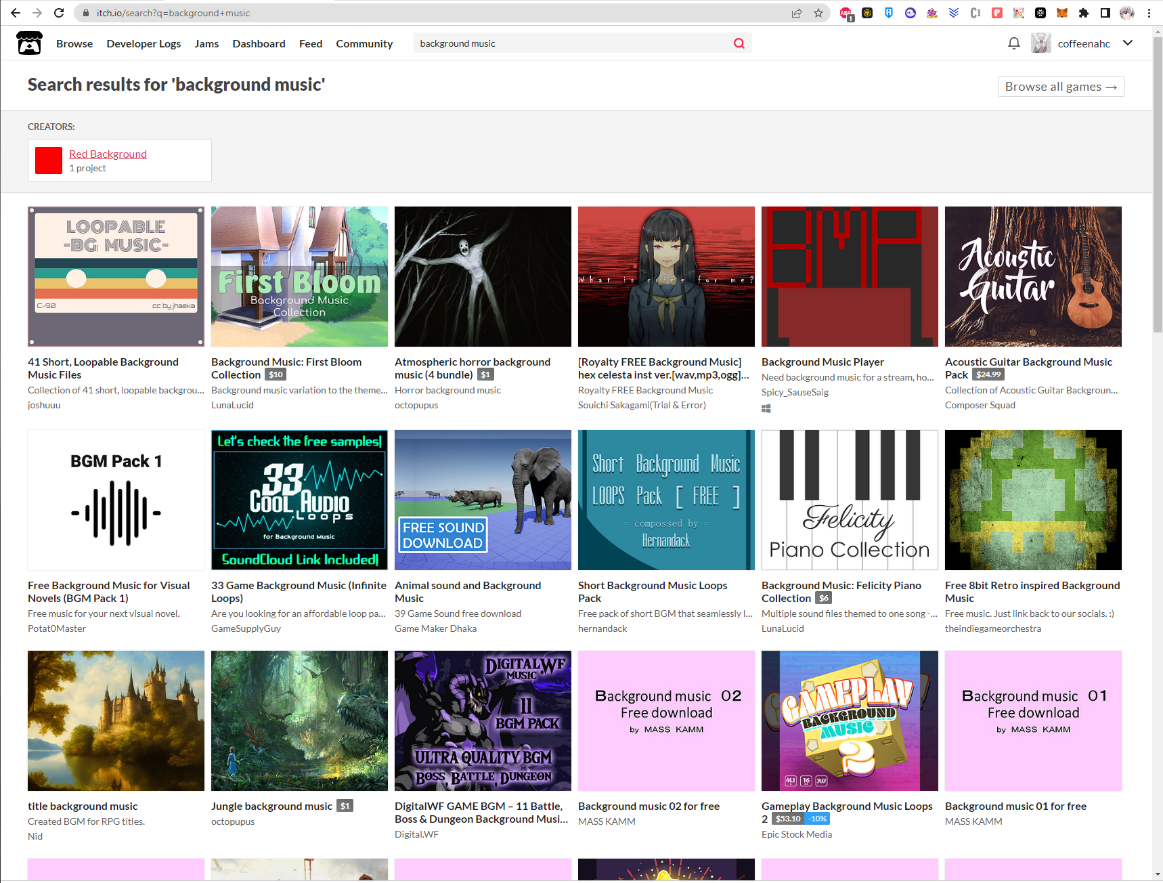This screenshot has height=883, width=1163.
Task: Click the -10% discount tag
Action: pyautogui.click(x=817, y=818)
